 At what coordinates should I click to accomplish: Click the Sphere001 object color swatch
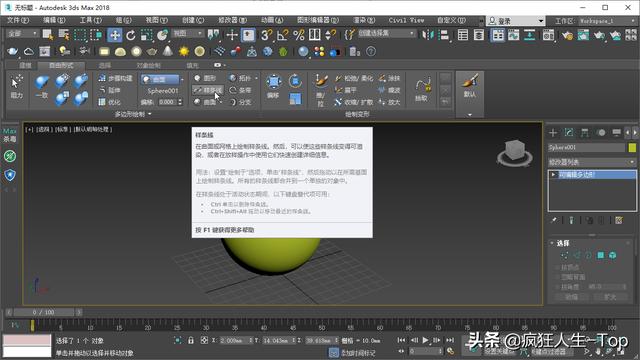pyautogui.click(x=632, y=147)
